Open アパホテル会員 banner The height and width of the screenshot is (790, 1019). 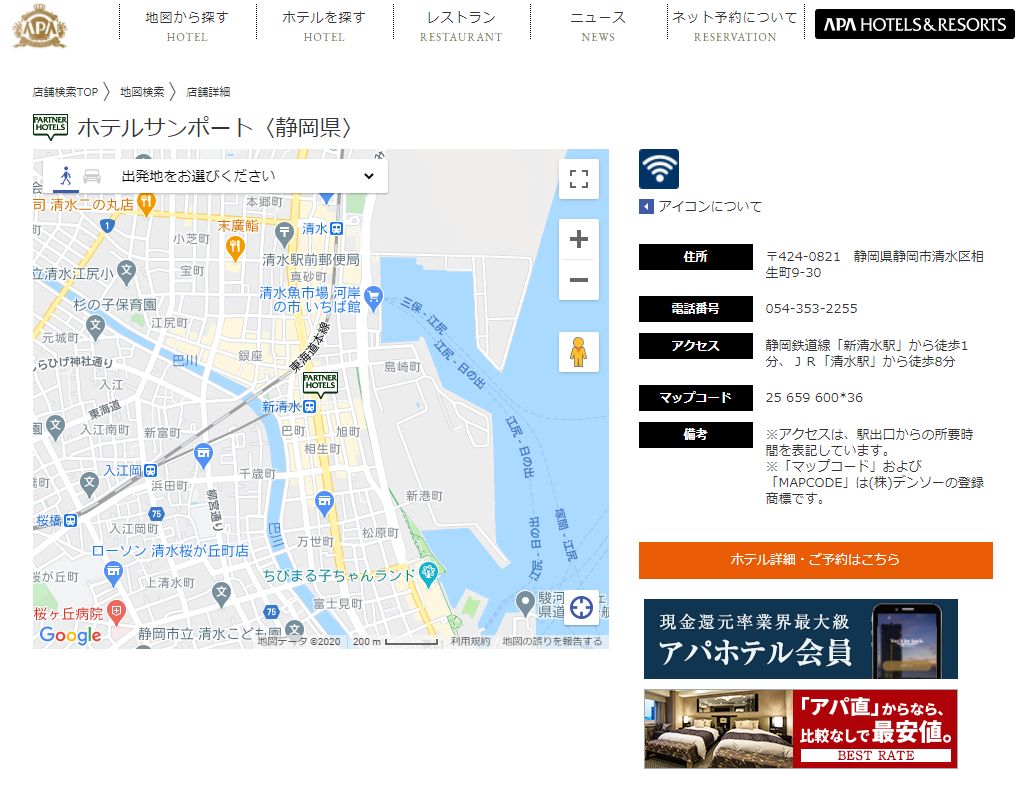801,639
